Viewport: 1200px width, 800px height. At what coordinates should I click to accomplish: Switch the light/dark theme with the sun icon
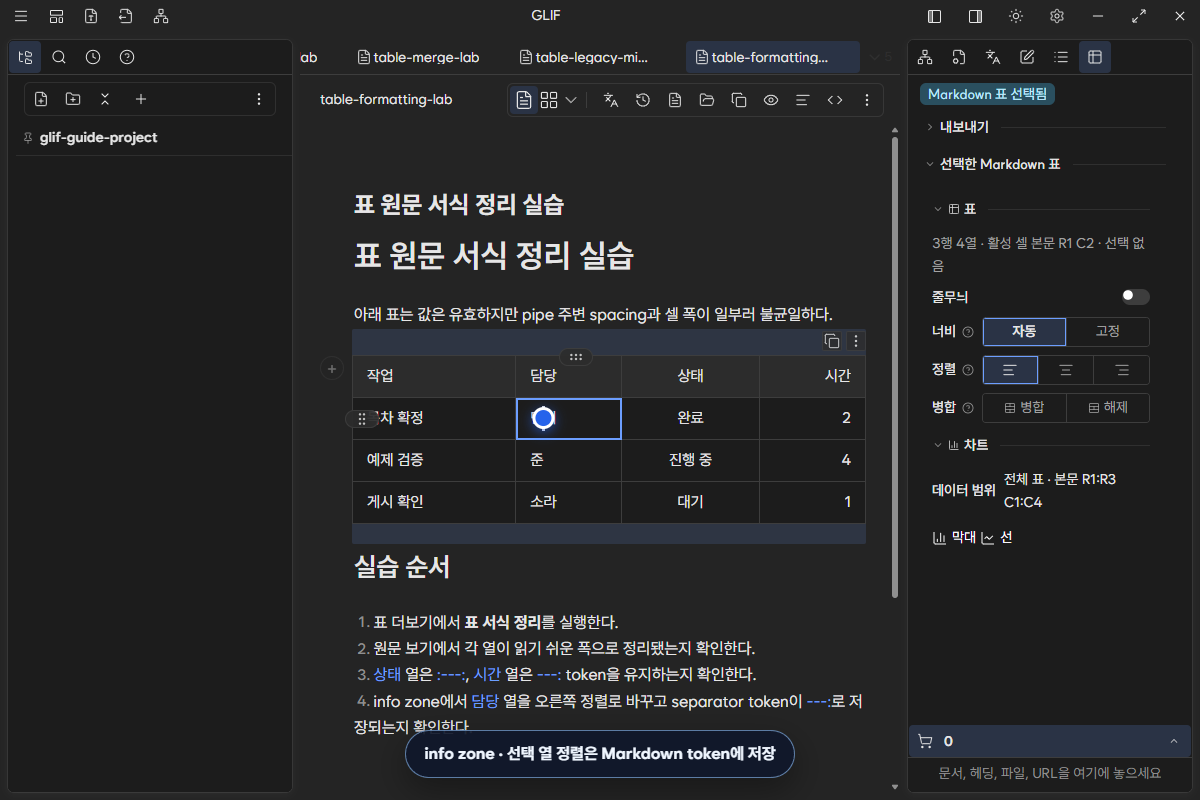point(1016,16)
